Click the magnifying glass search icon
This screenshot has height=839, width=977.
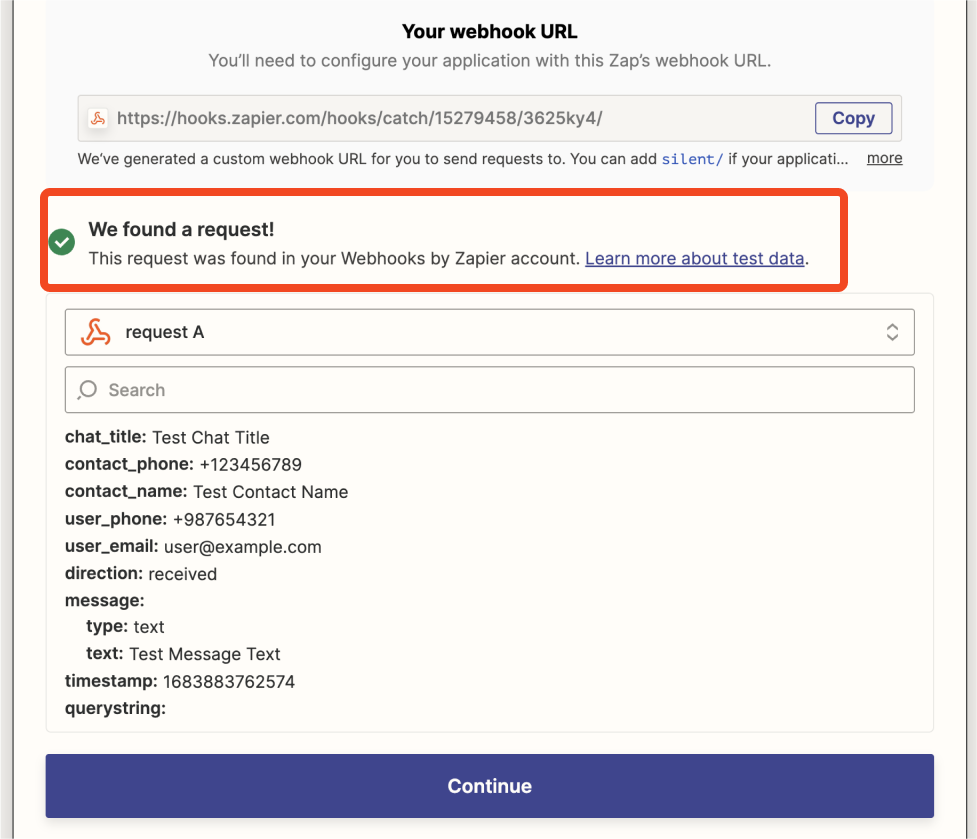click(x=87, y=390)
